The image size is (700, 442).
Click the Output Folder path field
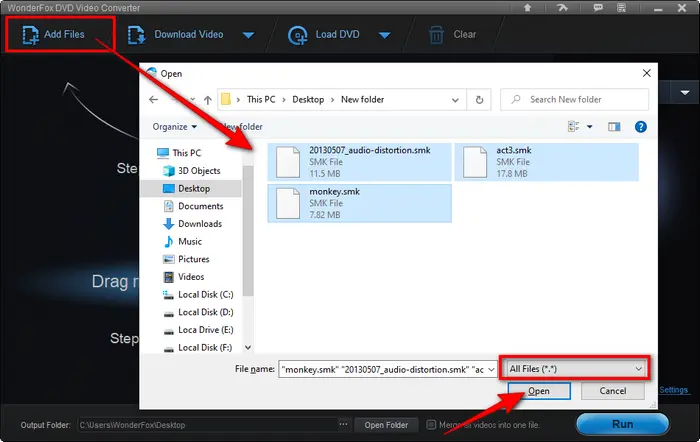pyautogui.click(x=208, y=425)
